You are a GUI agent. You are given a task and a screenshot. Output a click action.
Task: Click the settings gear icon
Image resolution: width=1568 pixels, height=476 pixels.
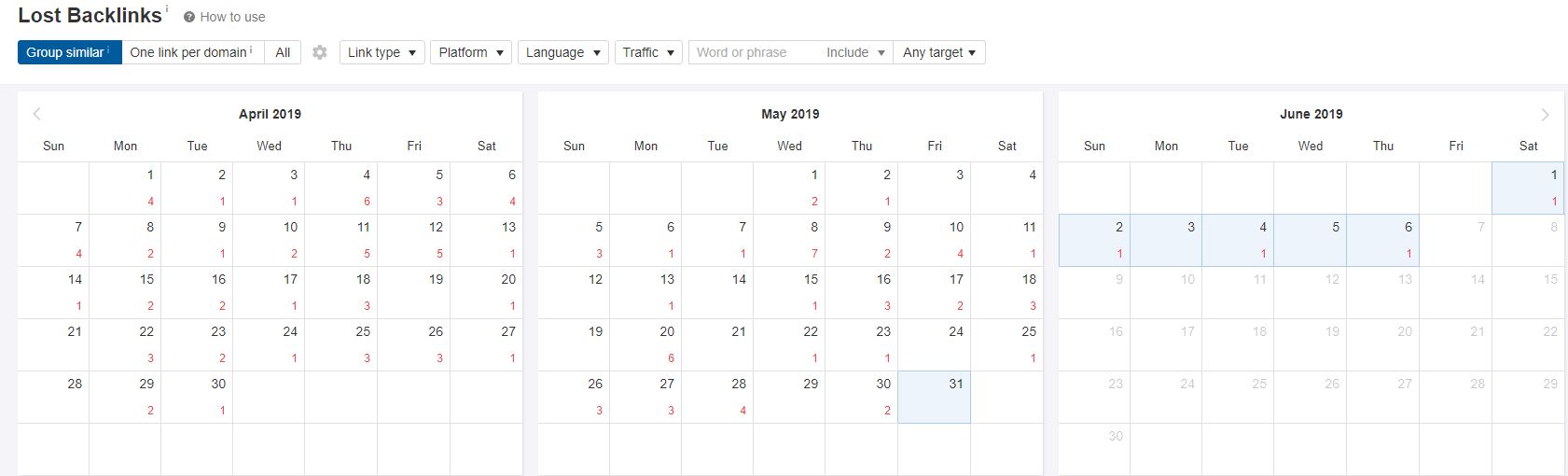pos(320,52)
